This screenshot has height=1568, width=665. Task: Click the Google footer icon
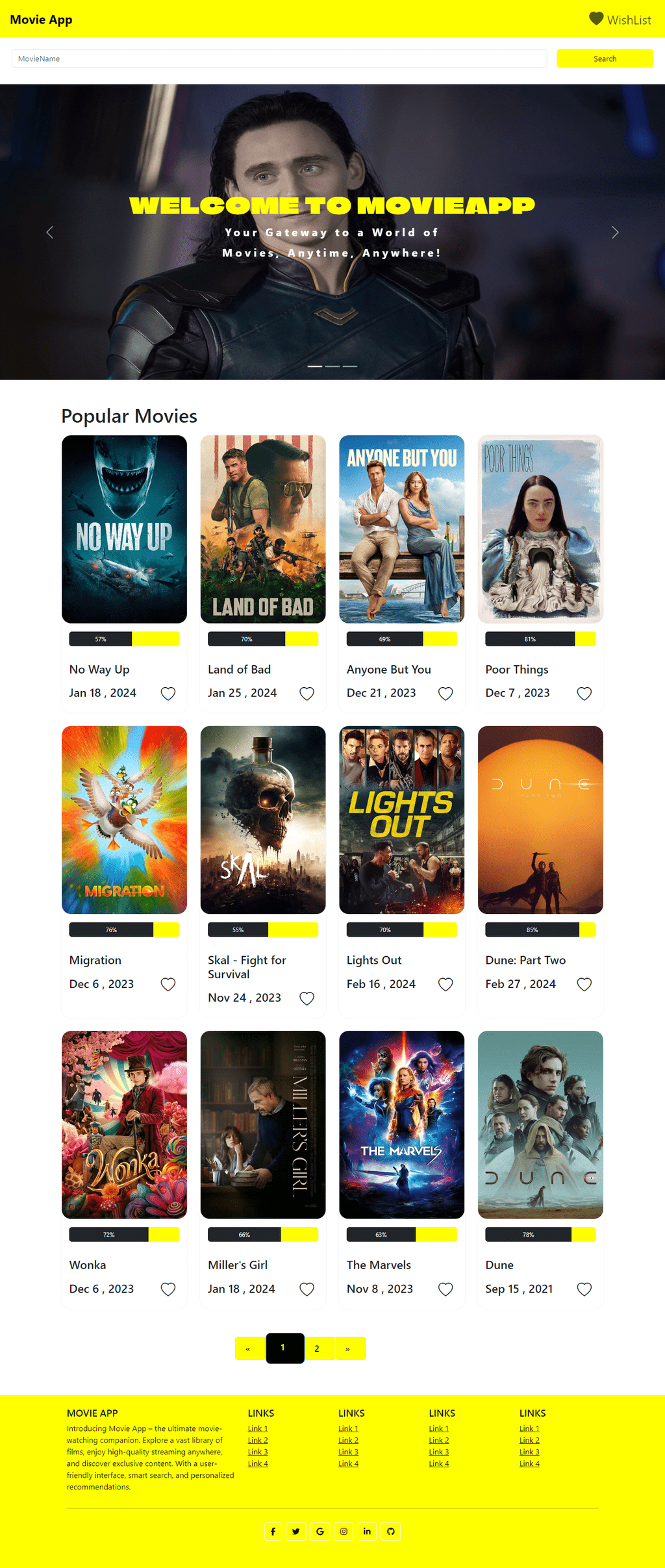[x=320, y=1531]
